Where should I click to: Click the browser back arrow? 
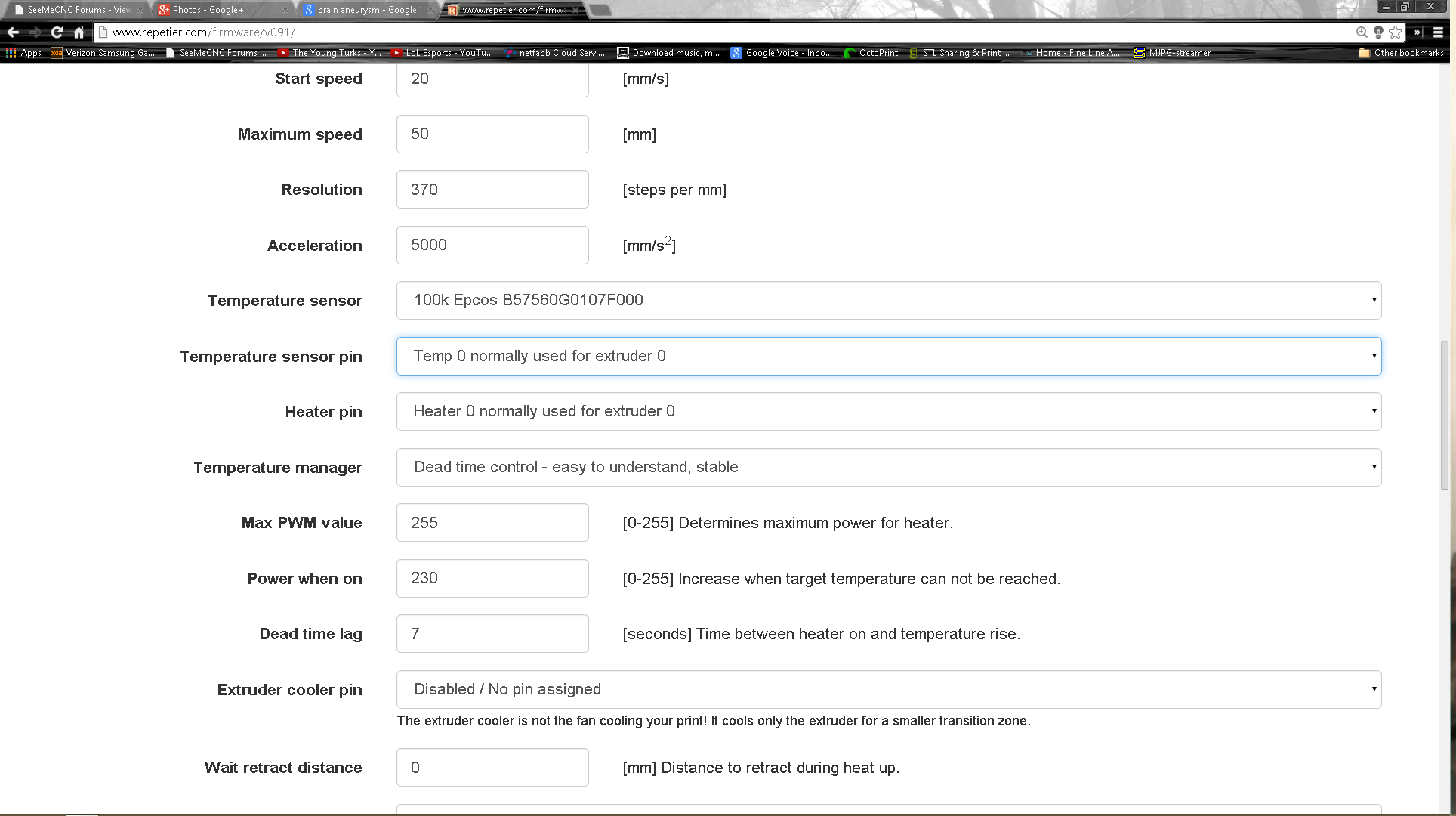(13, 32)
